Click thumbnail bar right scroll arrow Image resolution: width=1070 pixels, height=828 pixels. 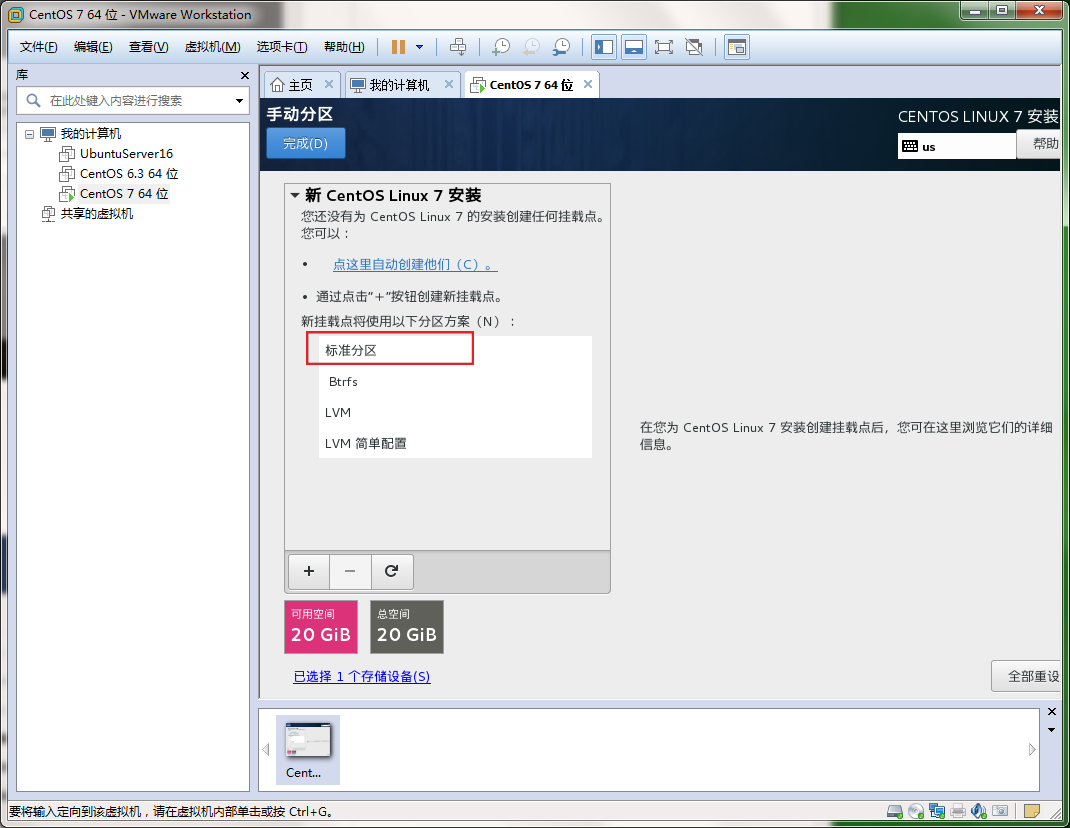[1032, 750]
